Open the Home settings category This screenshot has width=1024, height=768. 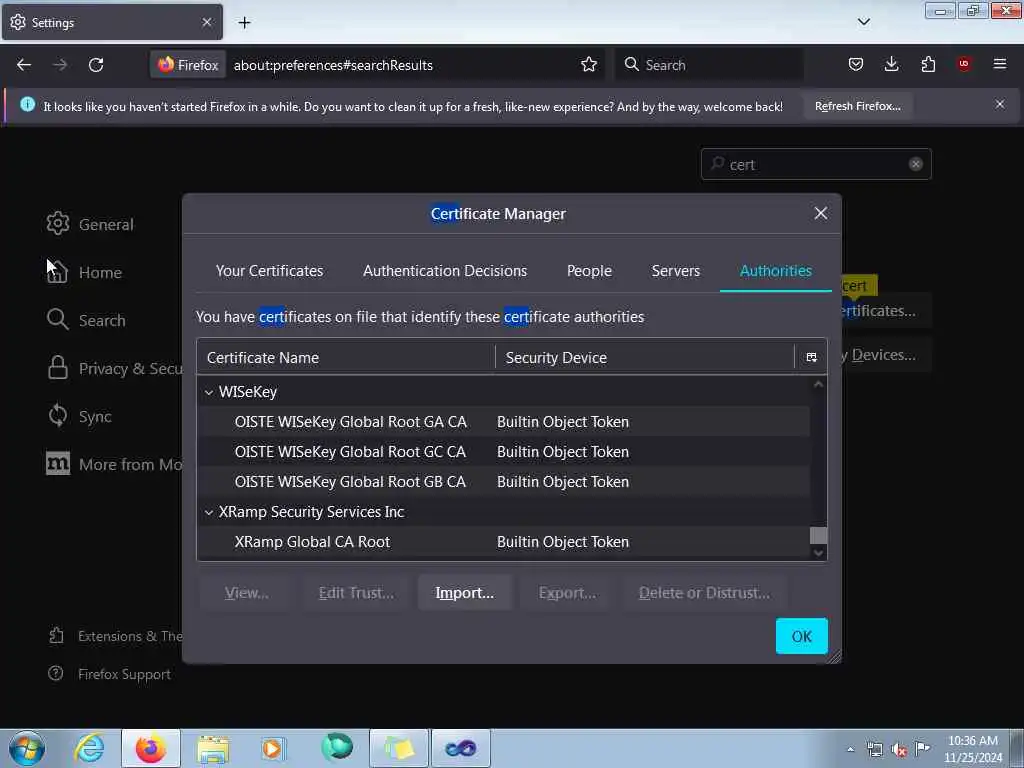point(84,272)
